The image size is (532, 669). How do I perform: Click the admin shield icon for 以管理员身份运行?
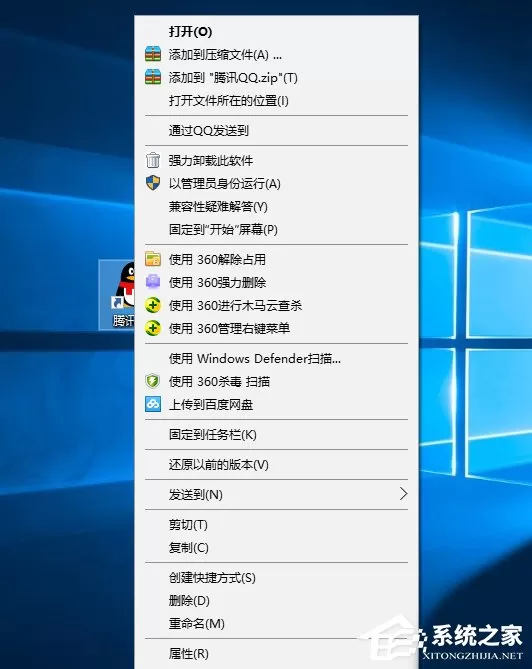point(153,183)
